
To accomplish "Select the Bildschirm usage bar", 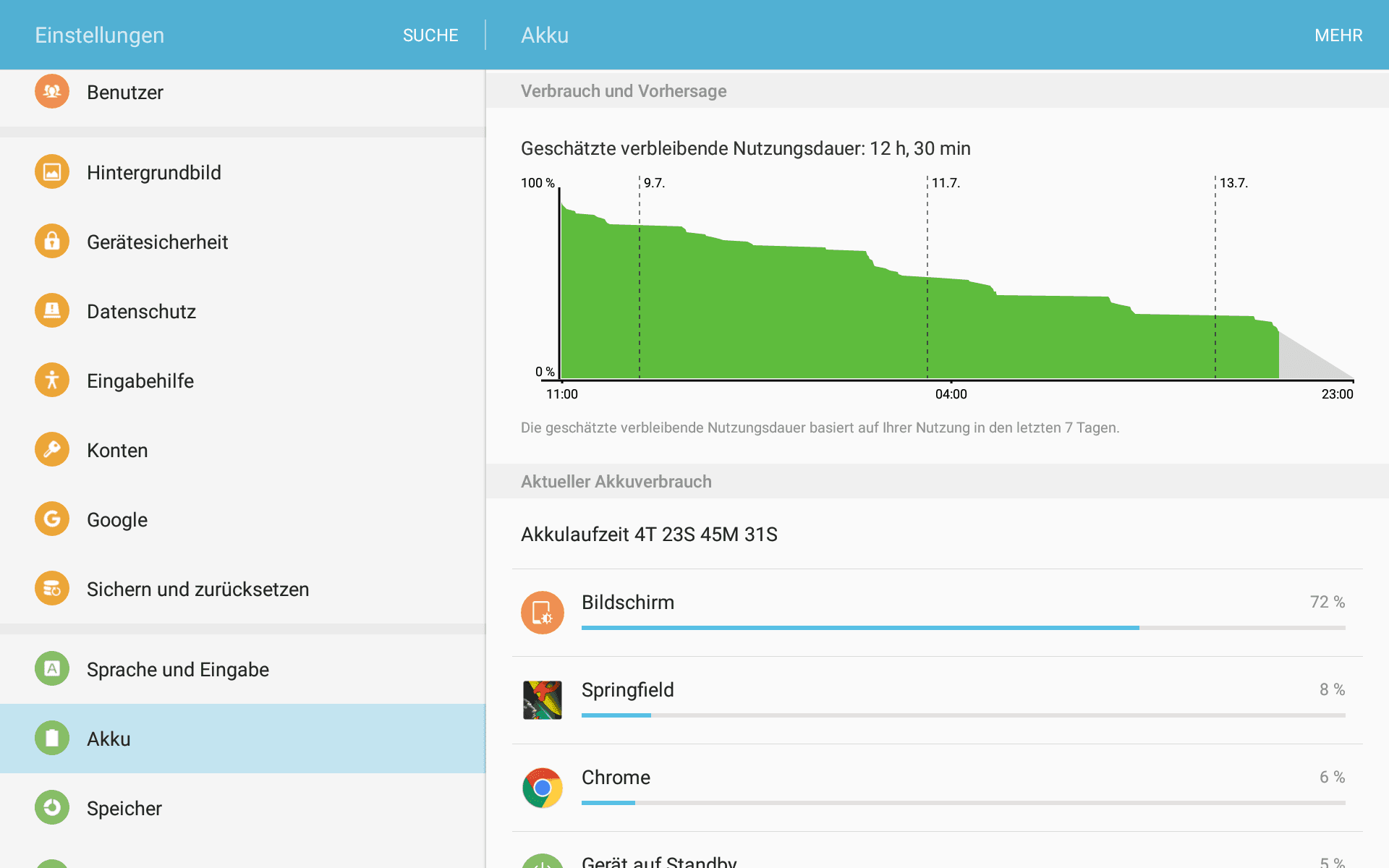I will [x=964, y=628].
